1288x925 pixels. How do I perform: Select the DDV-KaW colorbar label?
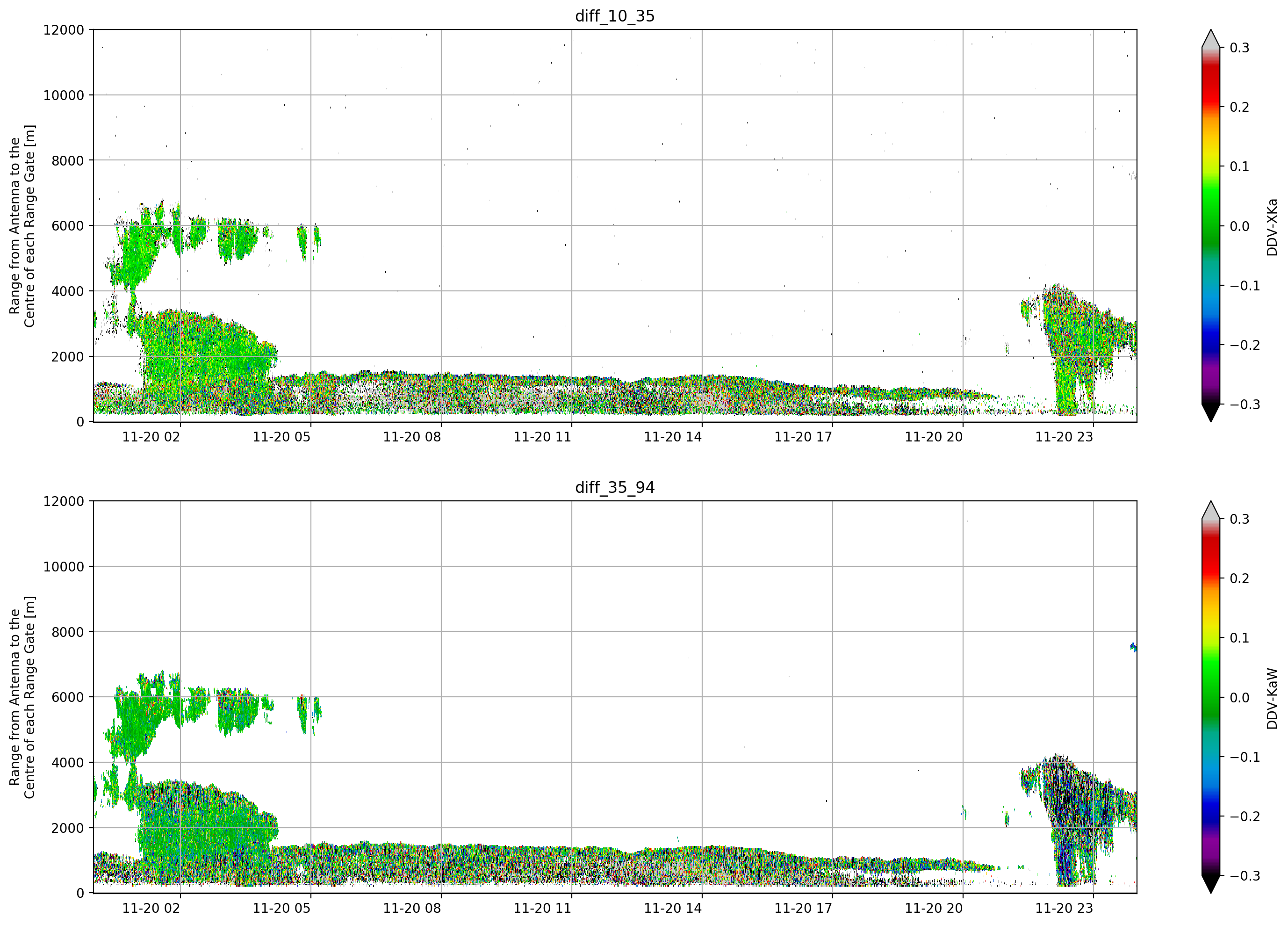tap(1272, 698)
